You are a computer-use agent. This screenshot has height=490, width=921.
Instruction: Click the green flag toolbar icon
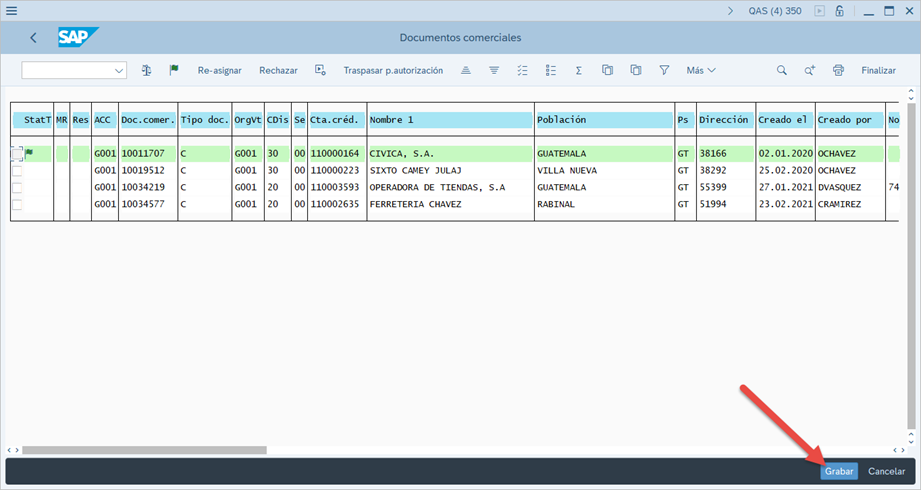174,70
